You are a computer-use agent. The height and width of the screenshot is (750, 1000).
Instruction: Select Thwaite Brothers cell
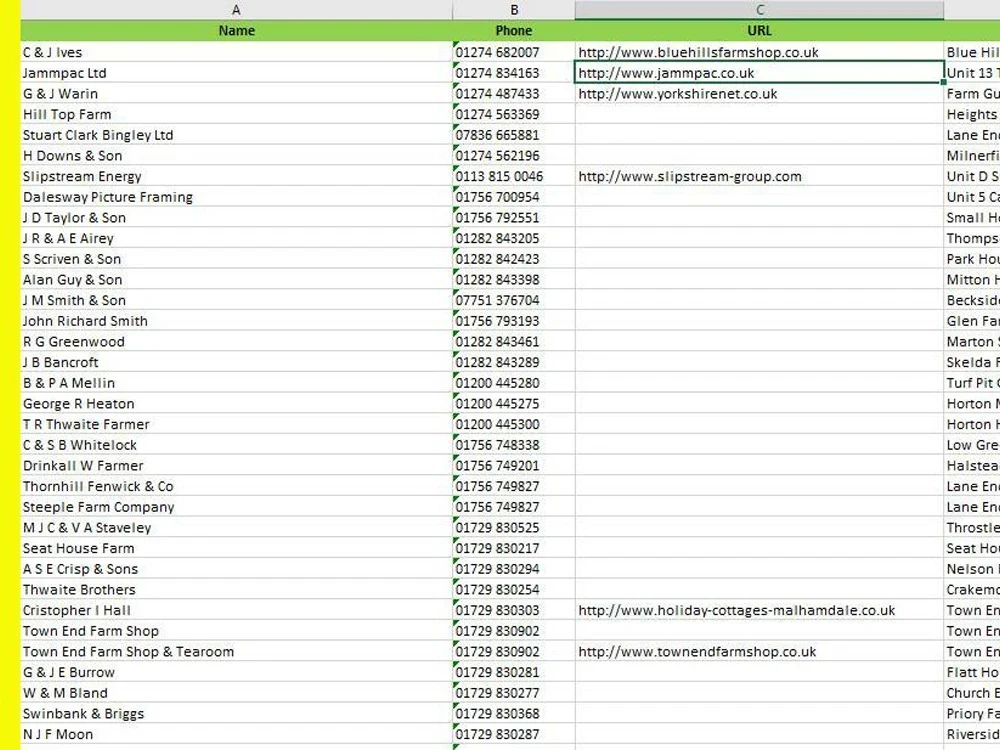click(x=236, y=589)
